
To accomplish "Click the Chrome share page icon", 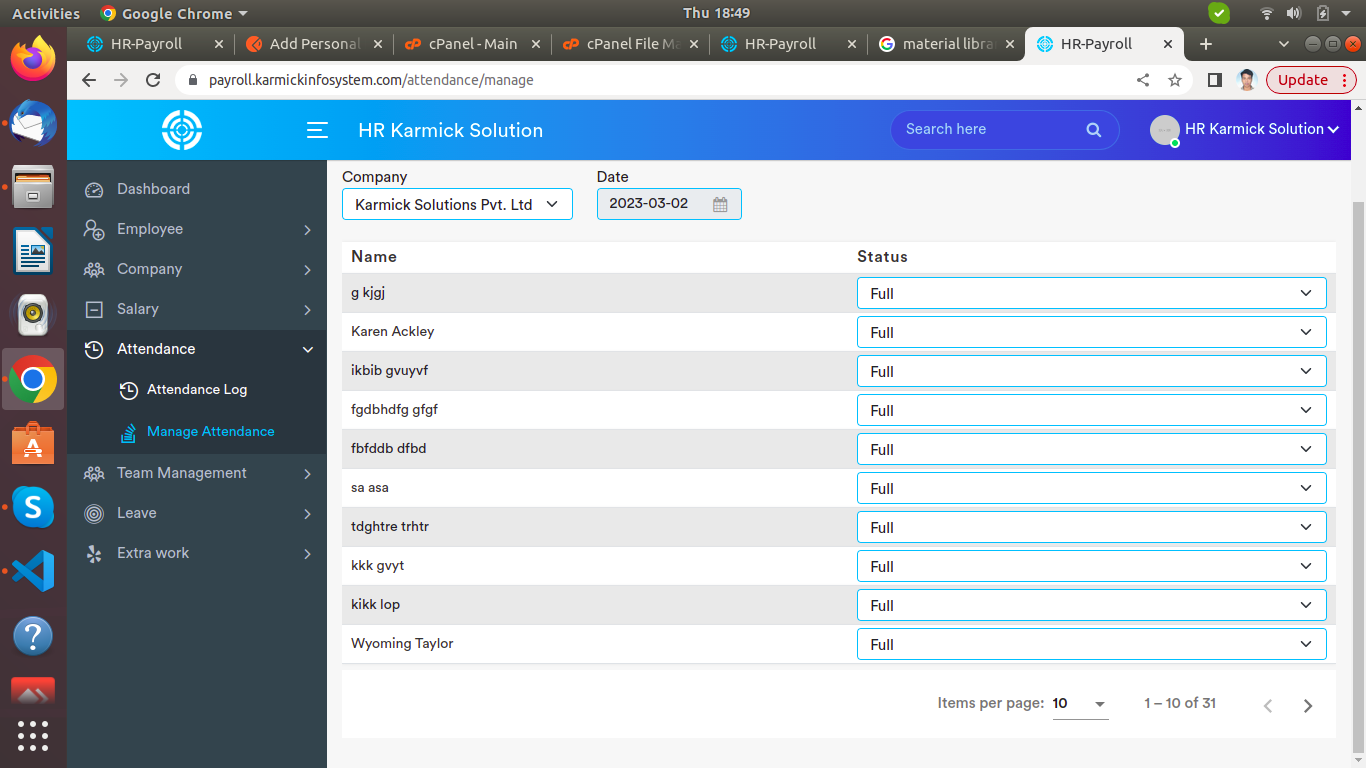I will (1143, 80).
